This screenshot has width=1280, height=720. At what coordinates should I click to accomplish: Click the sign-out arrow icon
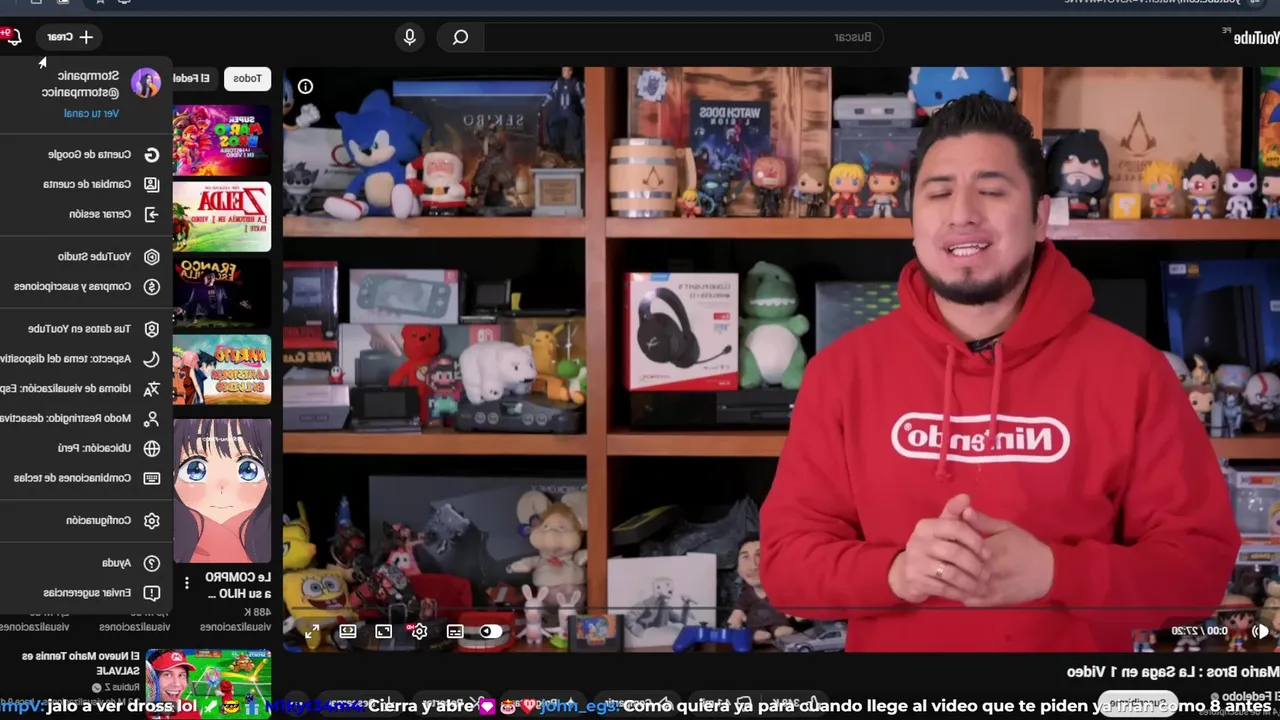tap(152, 214)
